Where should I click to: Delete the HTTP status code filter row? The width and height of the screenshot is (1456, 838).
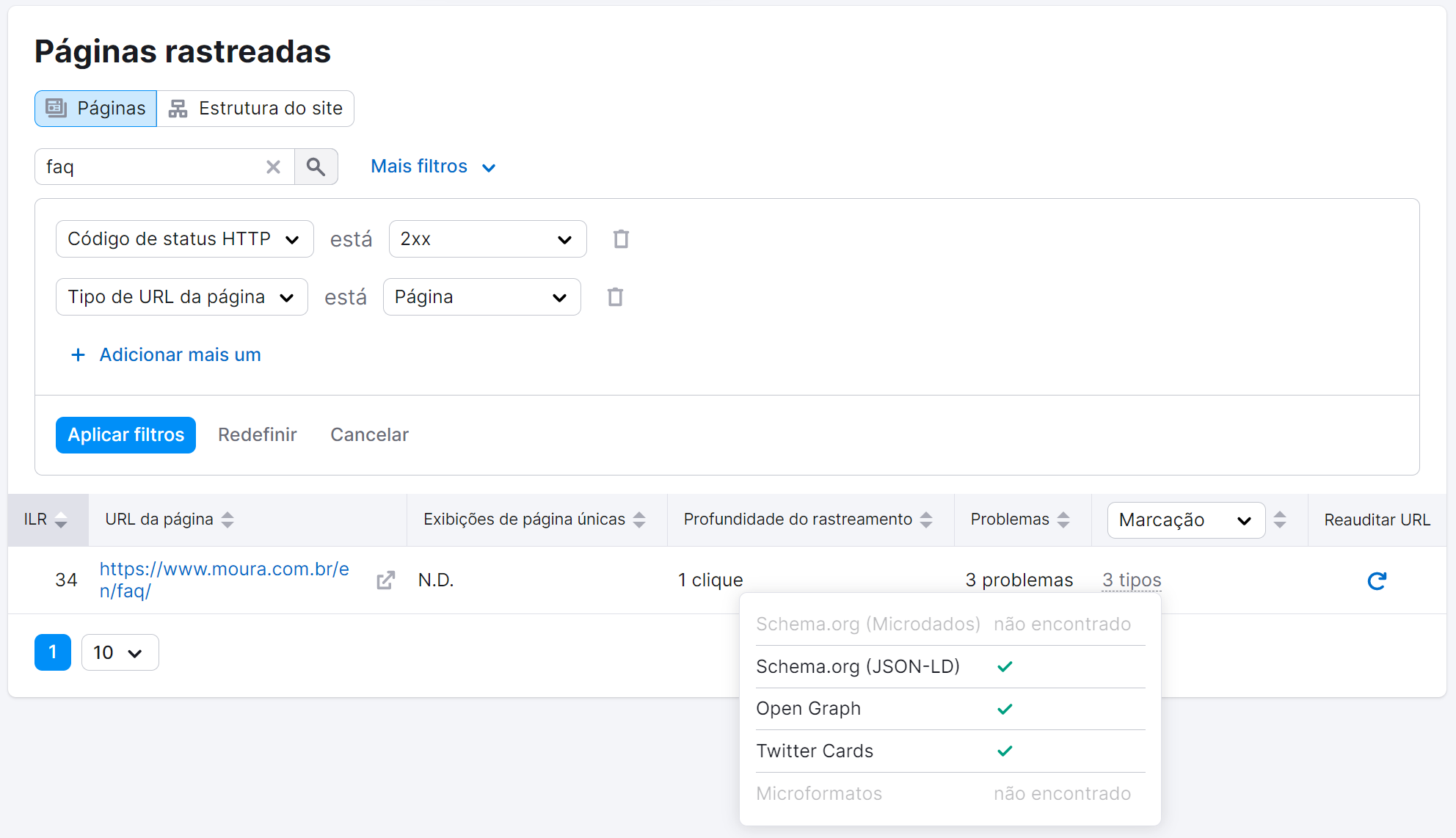coord(621,238)
